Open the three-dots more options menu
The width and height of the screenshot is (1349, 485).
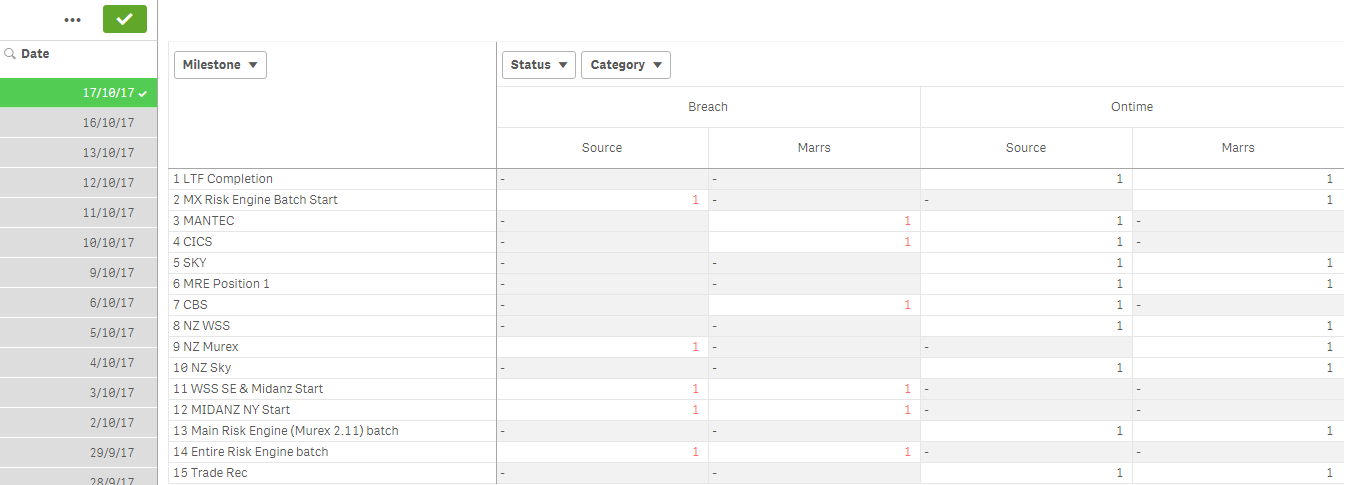pyautogui.click(x=72, y=20)
